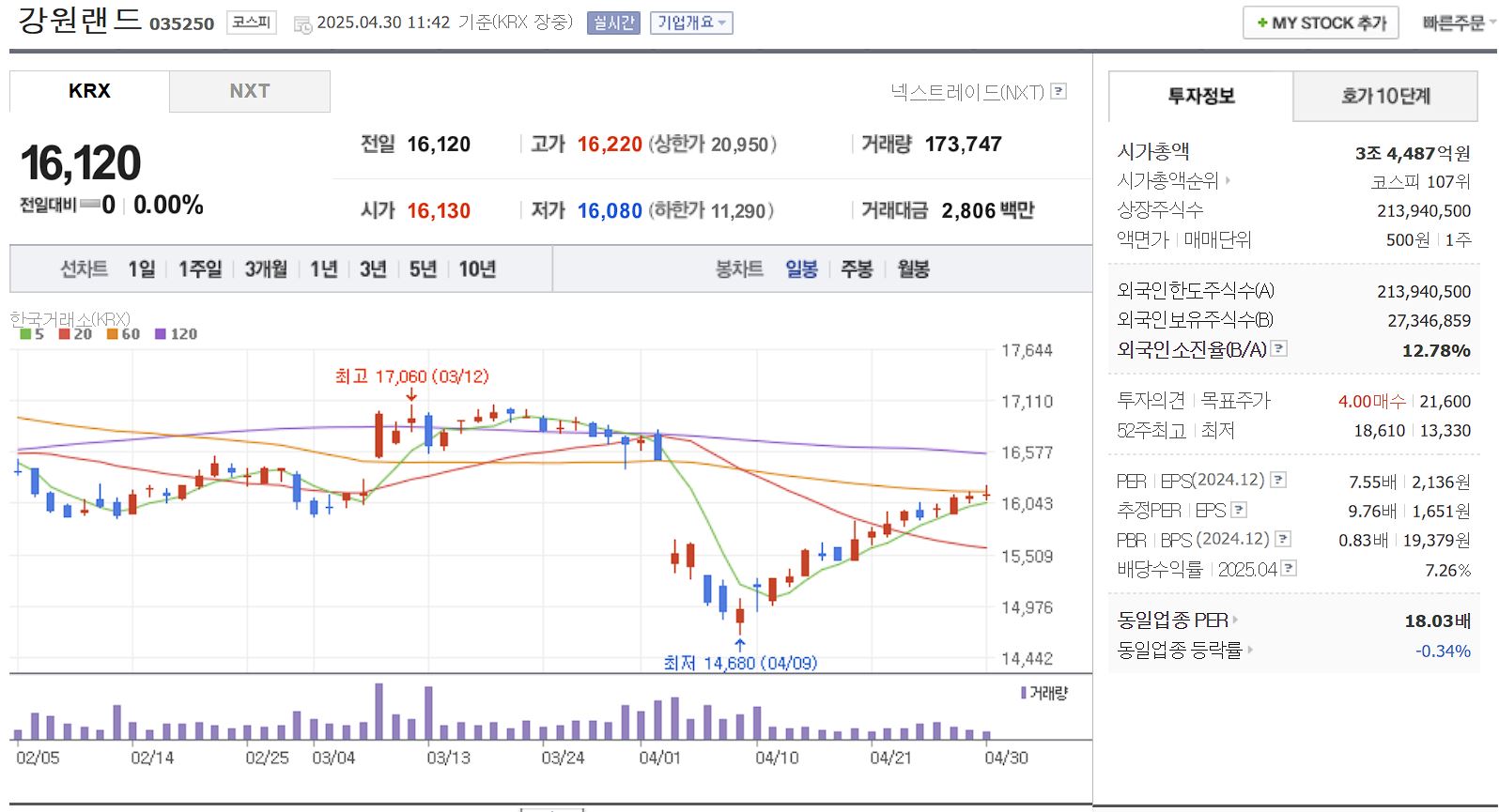Select 3년 line chart period

click(373, 269)
